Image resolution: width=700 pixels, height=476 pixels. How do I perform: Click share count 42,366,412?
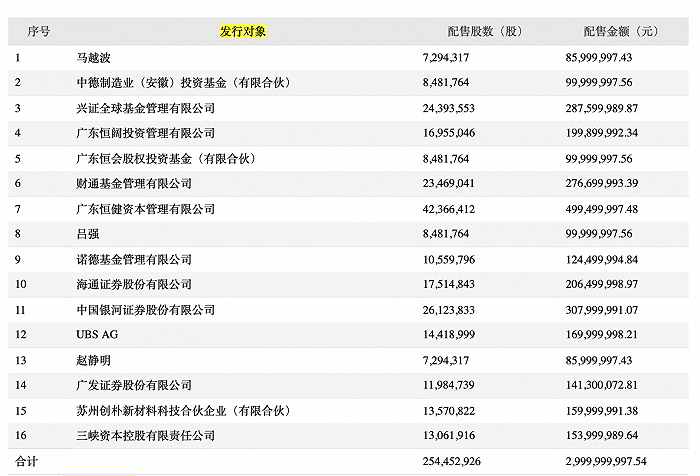pos(449,209)
